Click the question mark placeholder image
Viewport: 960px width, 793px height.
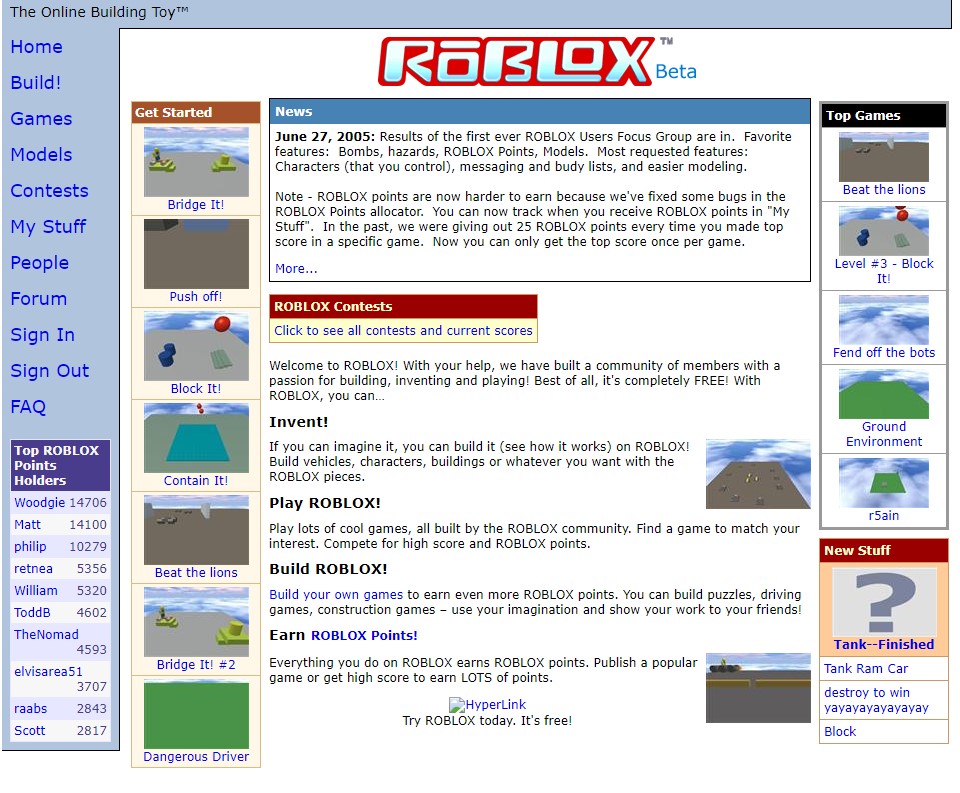click(x=883, y=602)
